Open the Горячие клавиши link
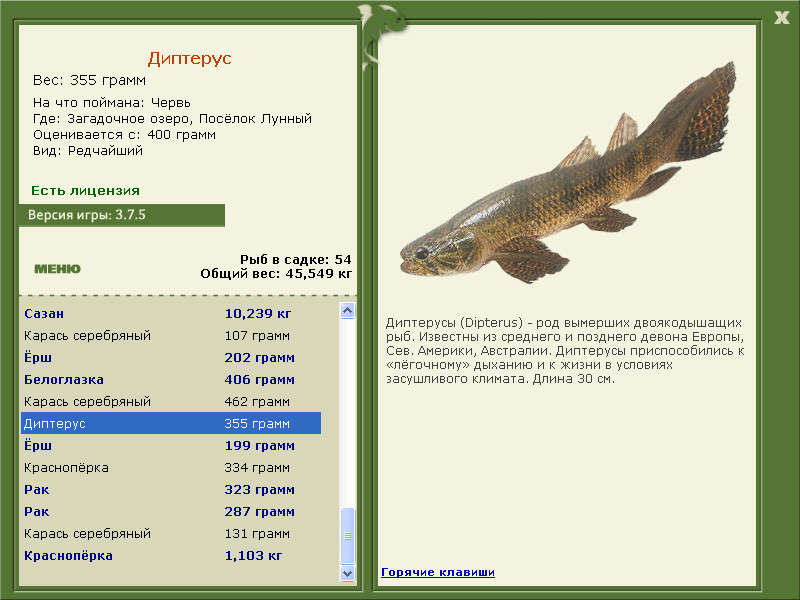Screen dimensions: 800x600 (438, 572)
